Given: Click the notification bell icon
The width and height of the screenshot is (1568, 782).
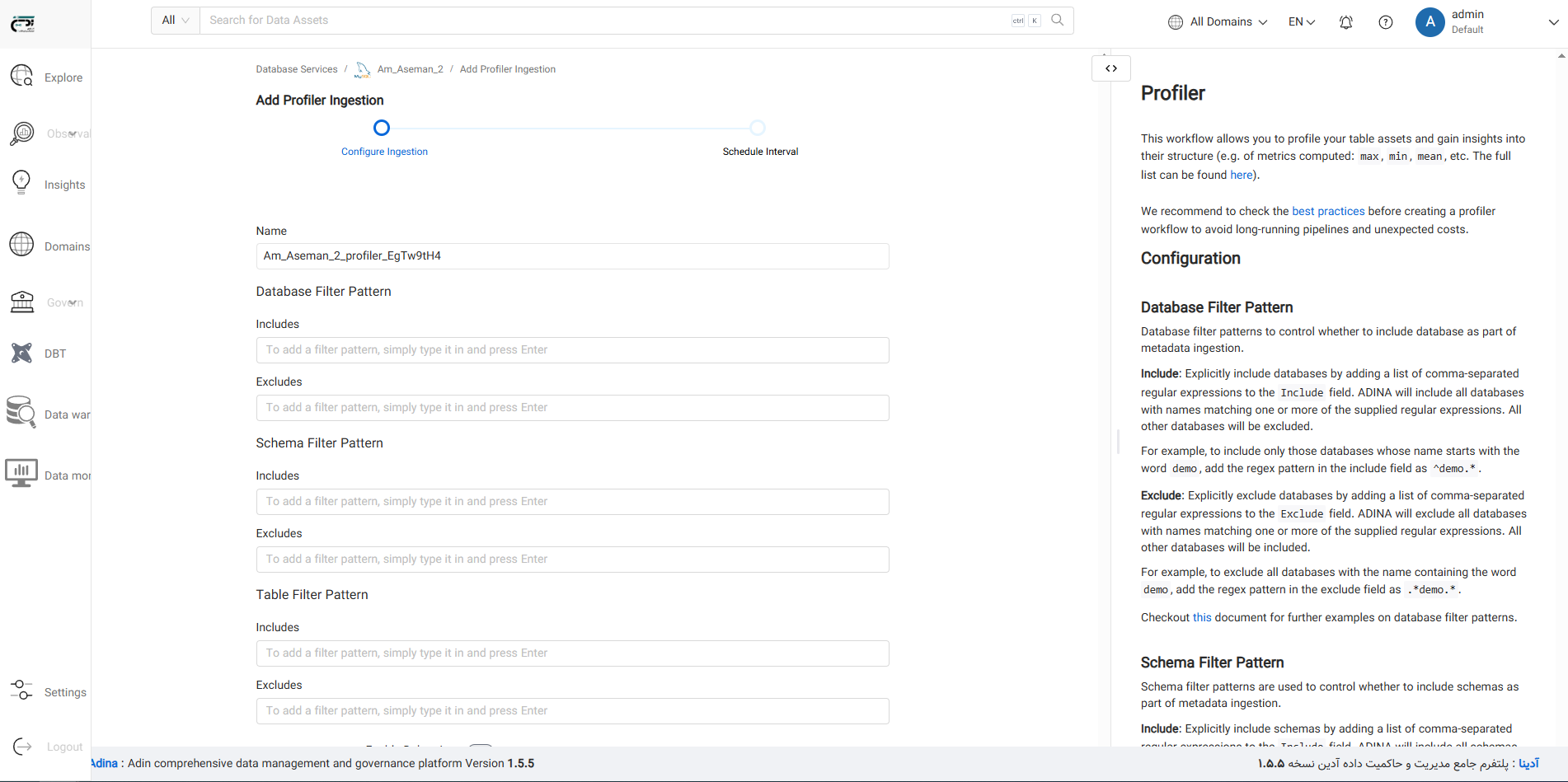Looking at the screenshot, I should [x=1345, y=22].
